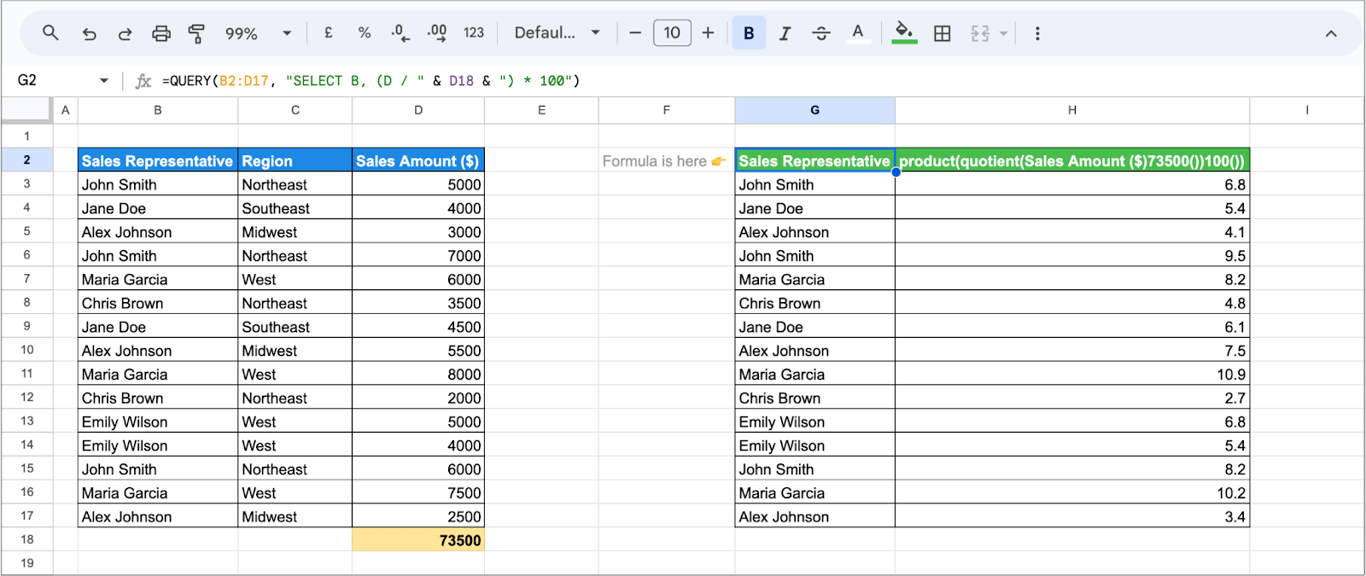Image resolution: width=1366 pixels, height=576 pixels.
Task: Click the font size field
Action: [x=672, y=33]
